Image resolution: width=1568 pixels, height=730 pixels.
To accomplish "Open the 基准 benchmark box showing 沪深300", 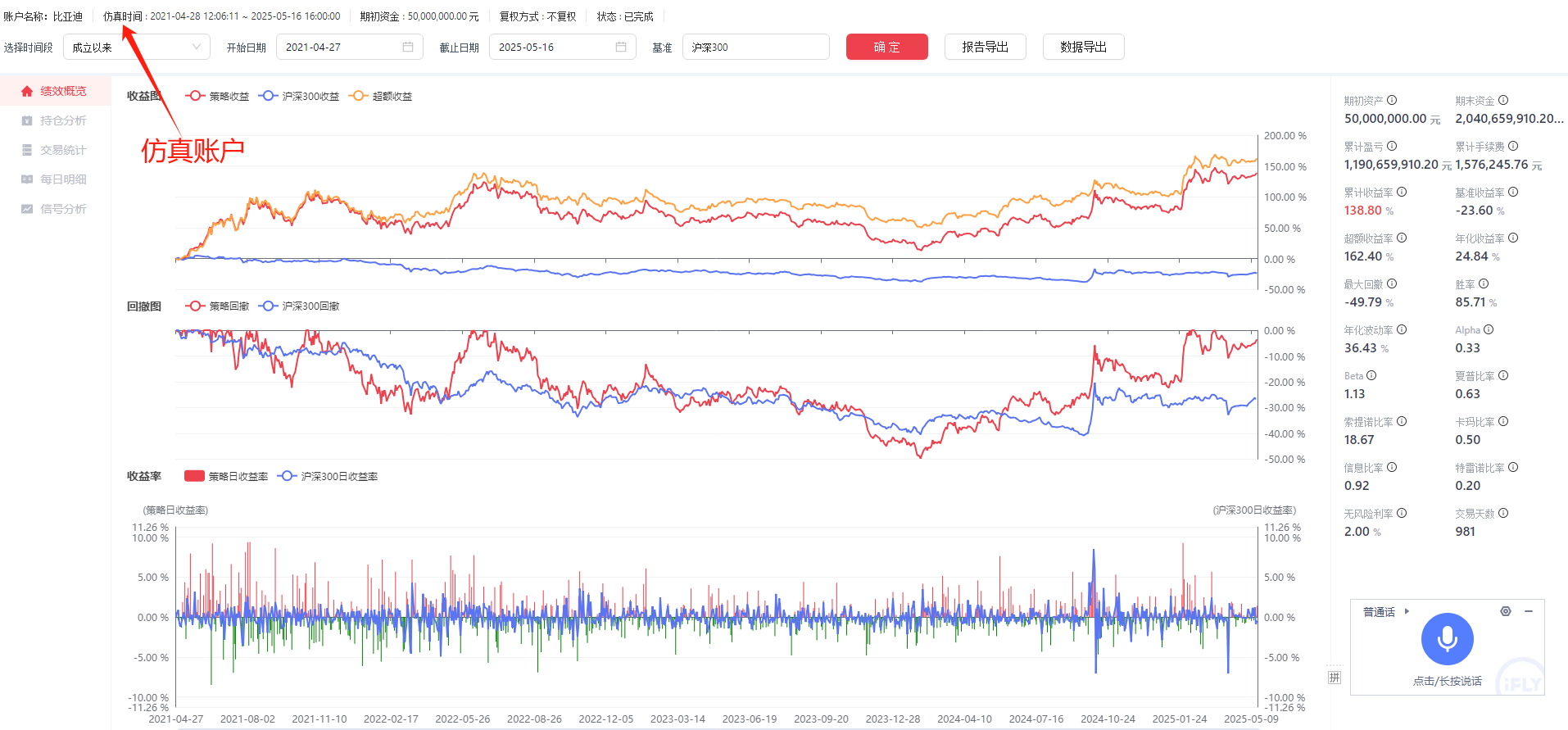I will click(755, 48).
